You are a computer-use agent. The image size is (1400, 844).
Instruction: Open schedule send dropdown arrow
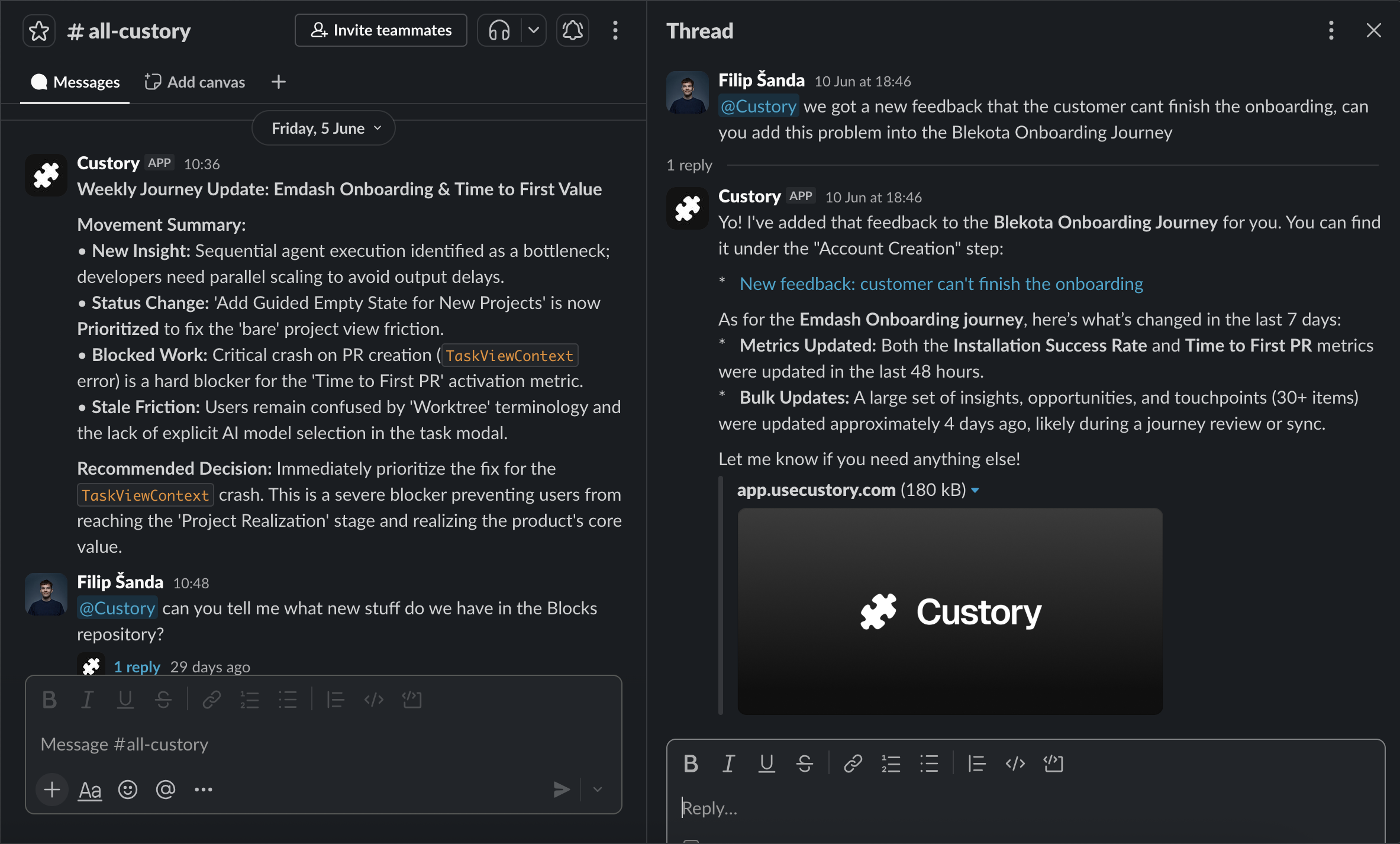tap(598, 790)
